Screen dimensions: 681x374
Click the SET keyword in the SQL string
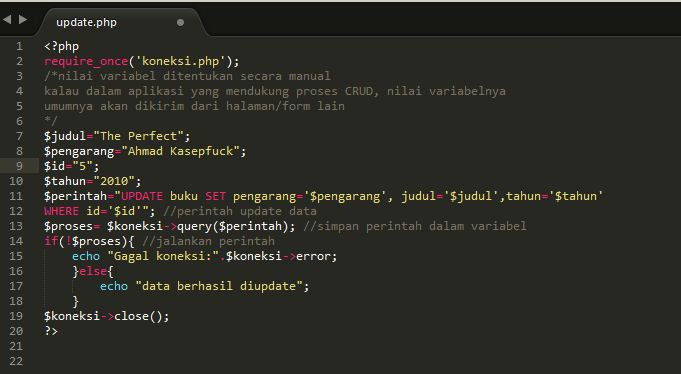[x=215, y=196]
